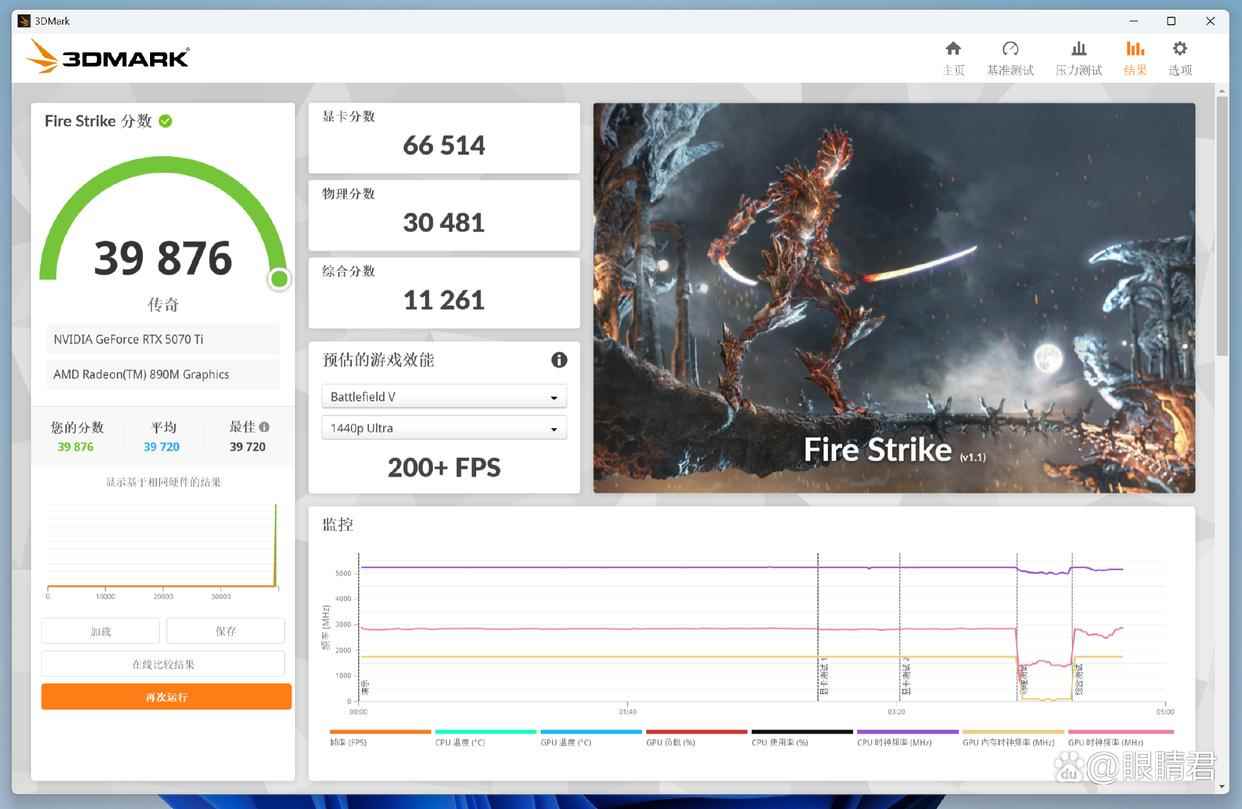The height and width of the screenshot is (809, 1242).
Task: Toggle the CPU 使用率 (%) legend series
Action: 802,738
